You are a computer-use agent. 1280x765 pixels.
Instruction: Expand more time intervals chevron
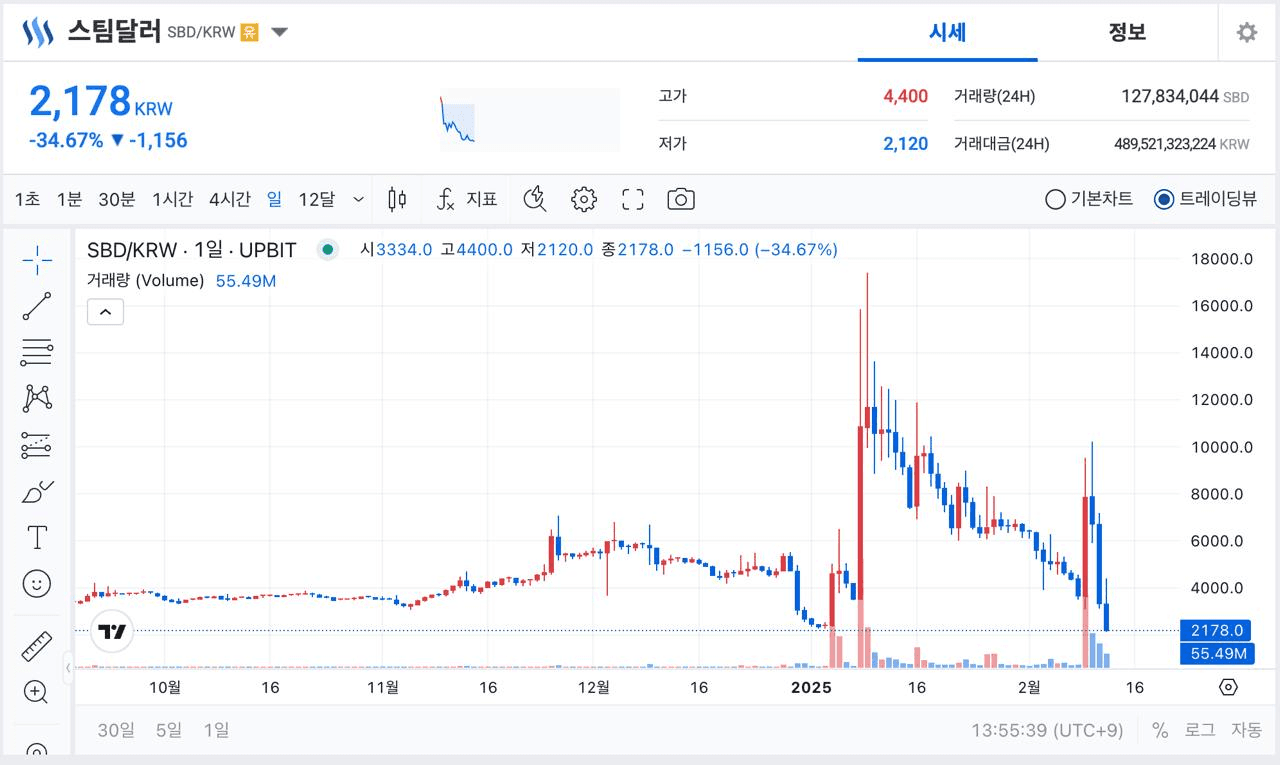click(x=359, y=199)
